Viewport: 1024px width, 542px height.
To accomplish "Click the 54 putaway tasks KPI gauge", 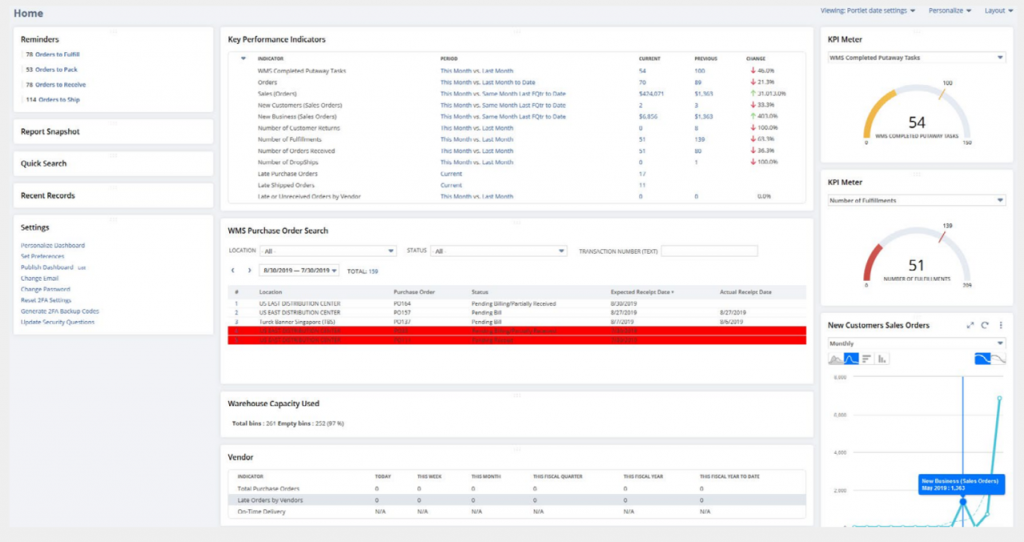I will click(x=917, y=112).
